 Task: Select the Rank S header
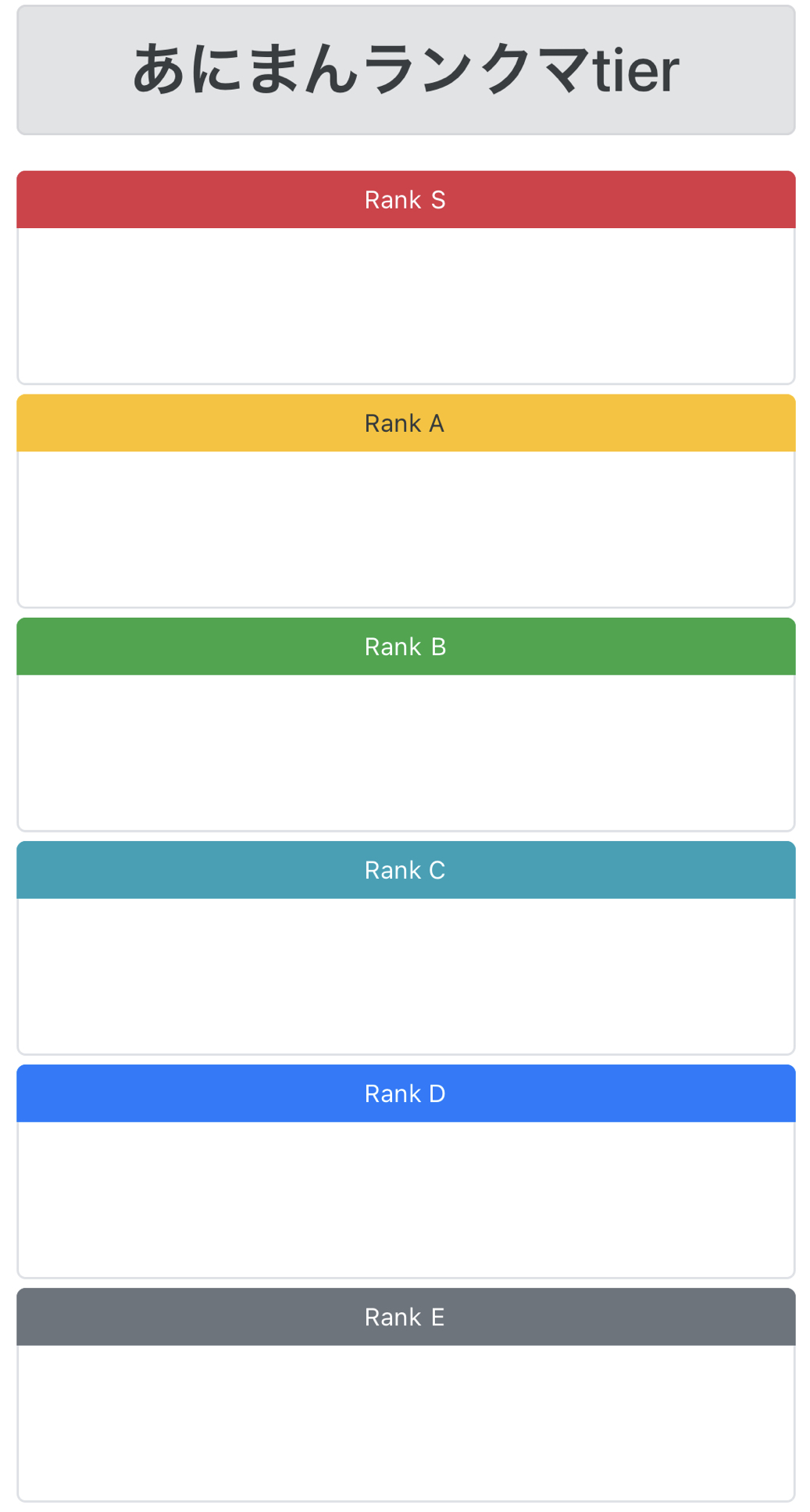[x=405, y=200]
